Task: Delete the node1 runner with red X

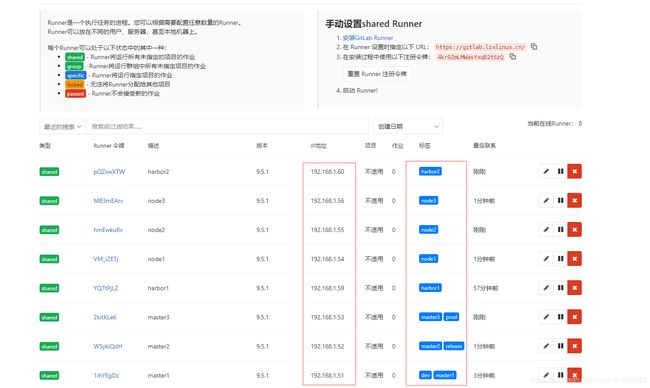Action: (575, 259)
